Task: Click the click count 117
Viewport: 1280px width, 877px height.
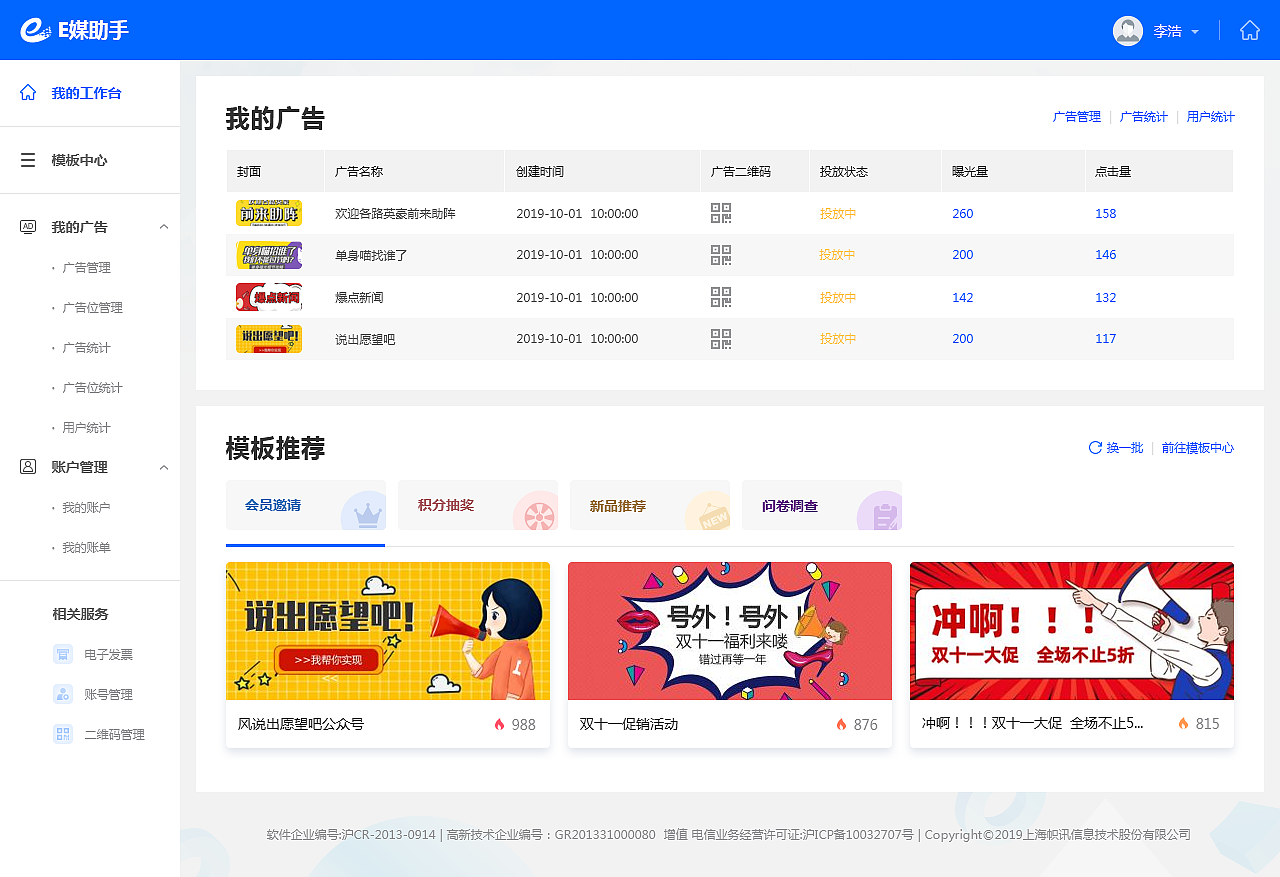Action: tap(1106, 340)
